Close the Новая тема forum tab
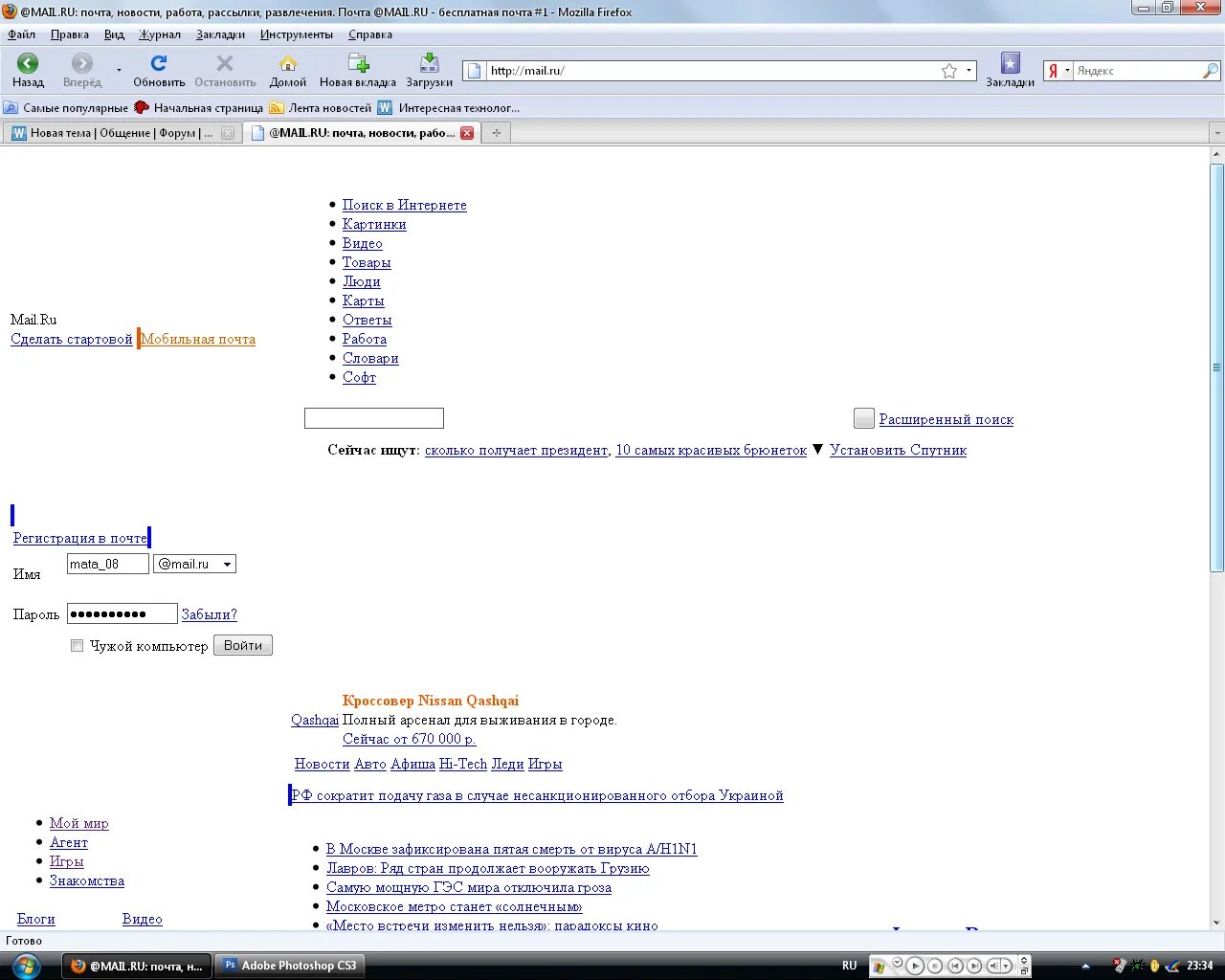This screenshot has height=980, width=1225. [228, 133]
